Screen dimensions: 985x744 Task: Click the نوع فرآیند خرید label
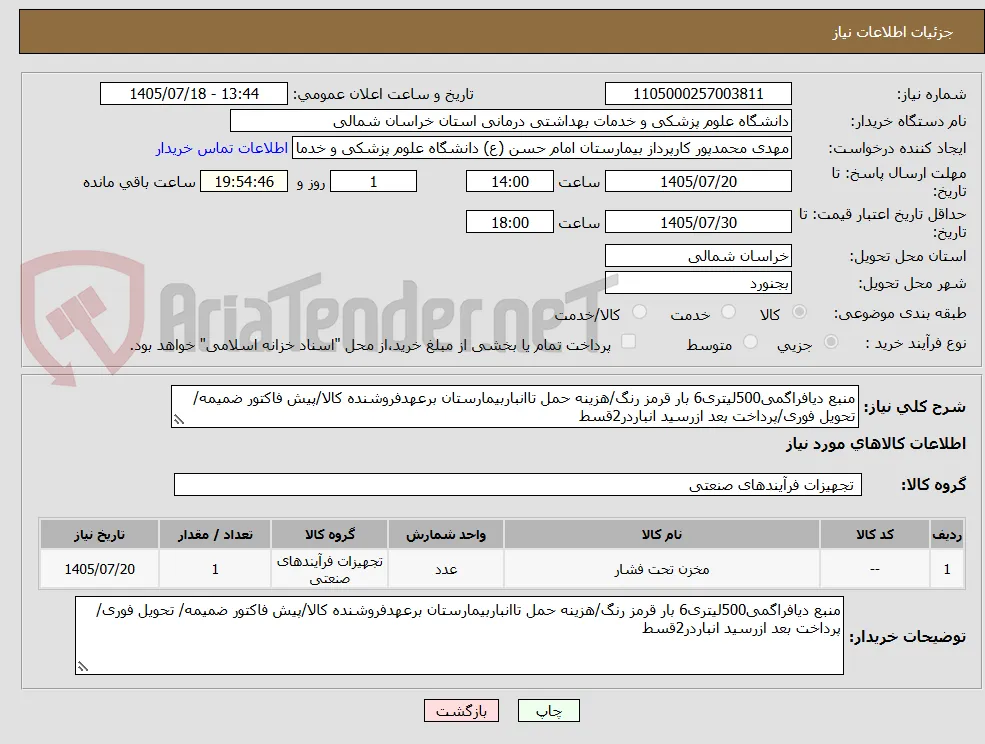916,343
